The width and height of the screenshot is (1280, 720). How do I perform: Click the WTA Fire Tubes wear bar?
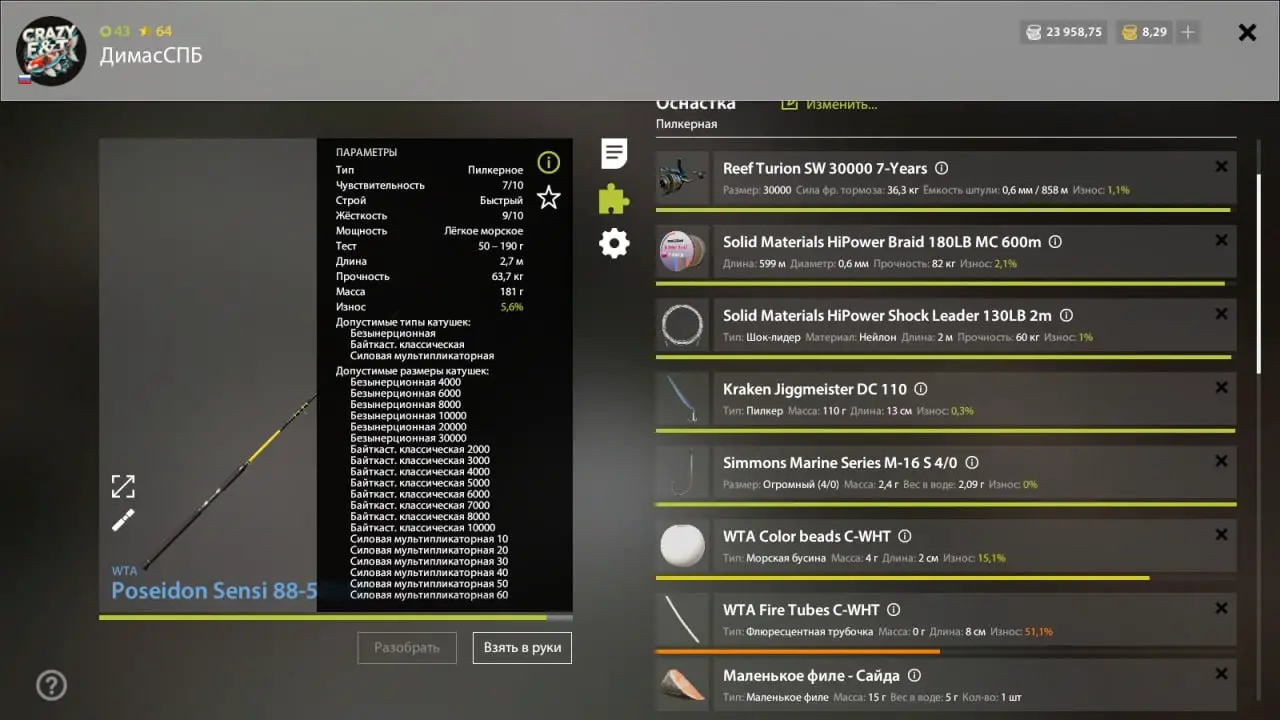[x=798, y=651]
